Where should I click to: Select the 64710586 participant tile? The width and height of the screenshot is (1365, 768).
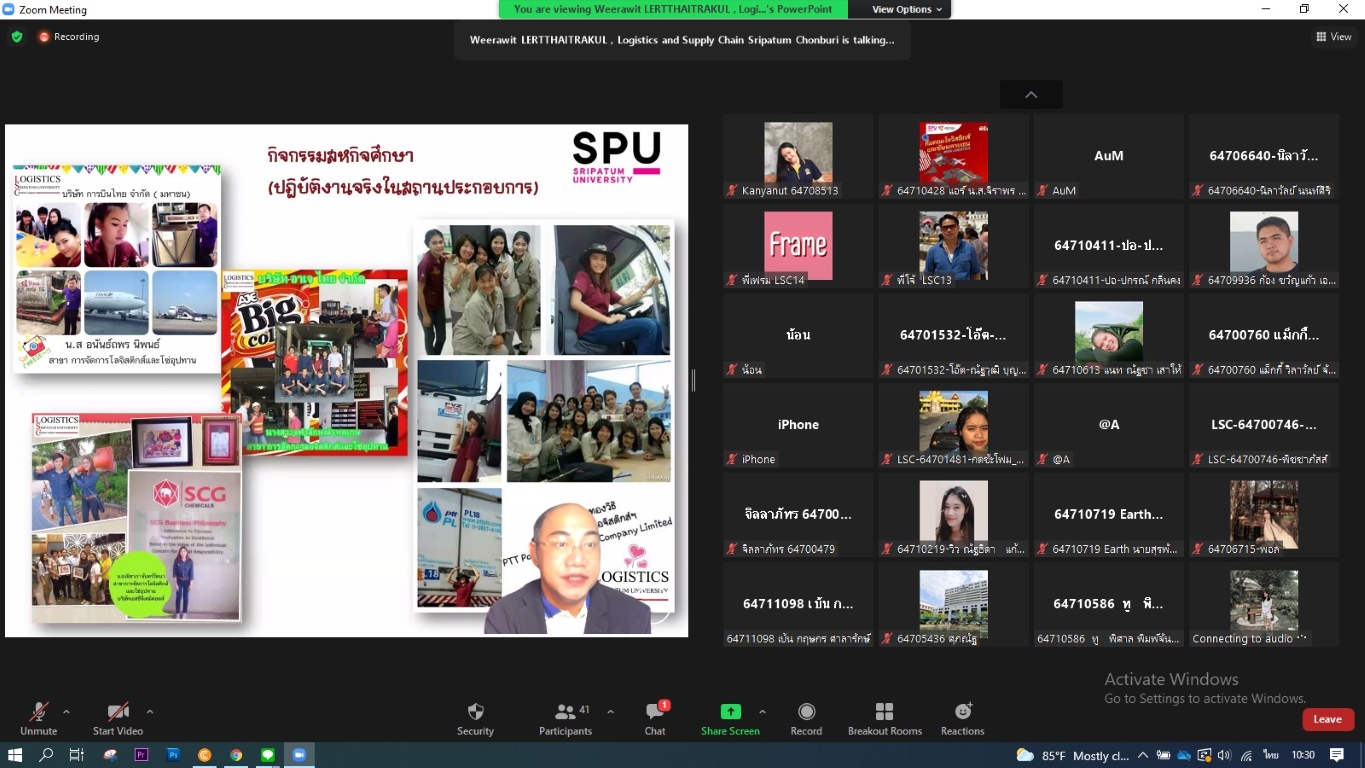[1108, 605]
